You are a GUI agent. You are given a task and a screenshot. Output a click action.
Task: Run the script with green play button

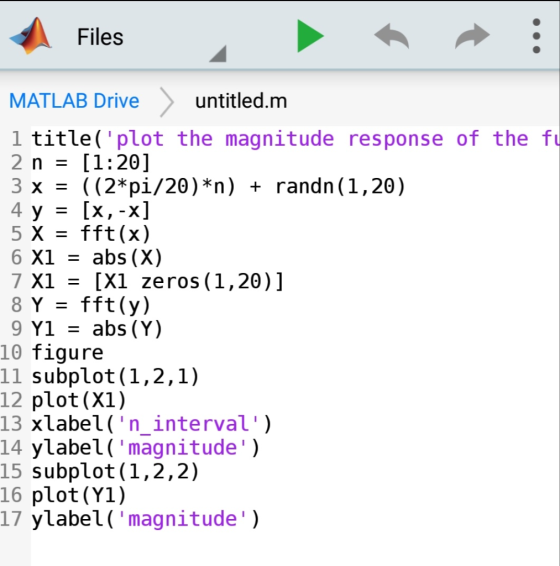(x=310, y=36)
